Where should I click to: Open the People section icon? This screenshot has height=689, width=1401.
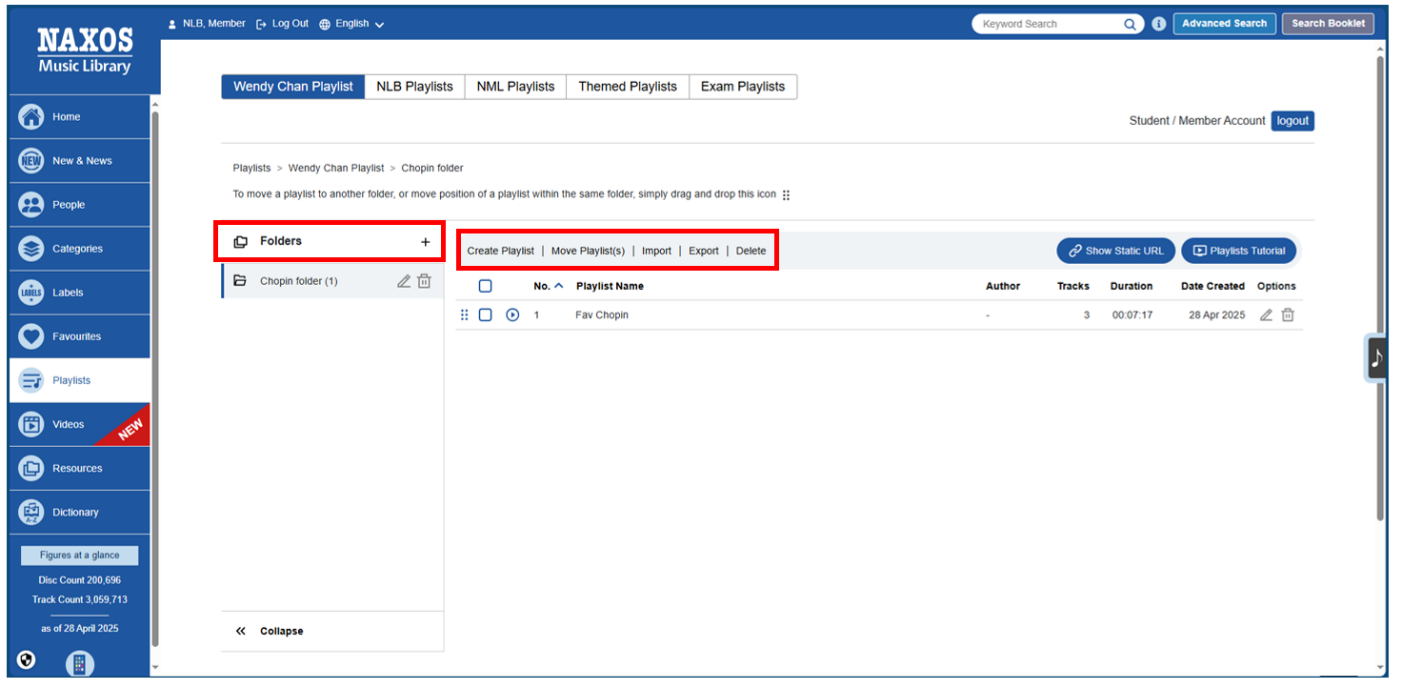tap(31, 205)
